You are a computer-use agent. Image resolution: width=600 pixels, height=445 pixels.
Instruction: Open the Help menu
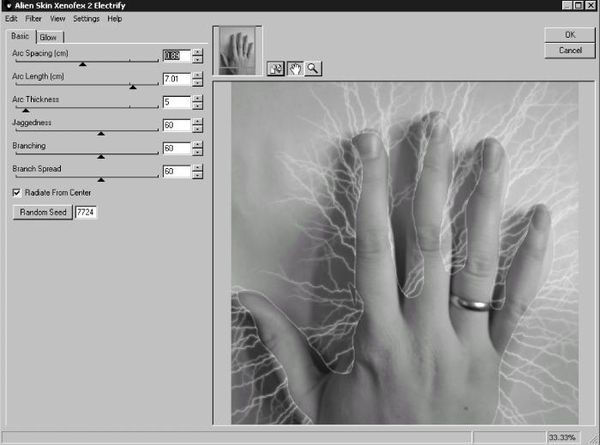[x=115, y=19]
